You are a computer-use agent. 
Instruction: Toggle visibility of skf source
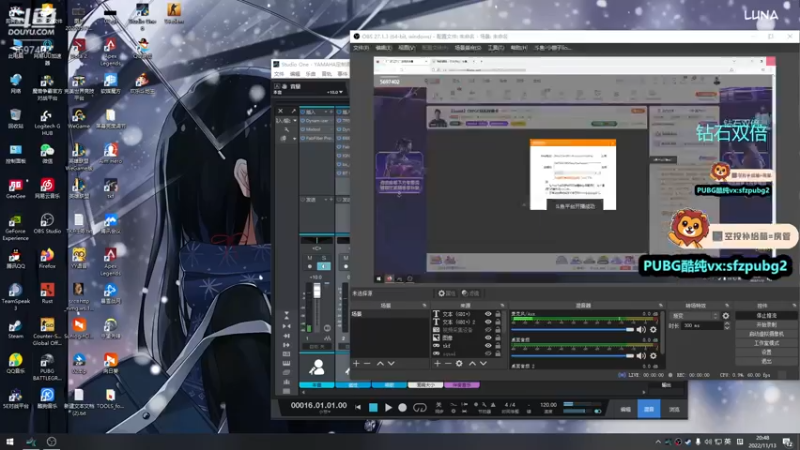pyautogui.click(x=488, y=345)
